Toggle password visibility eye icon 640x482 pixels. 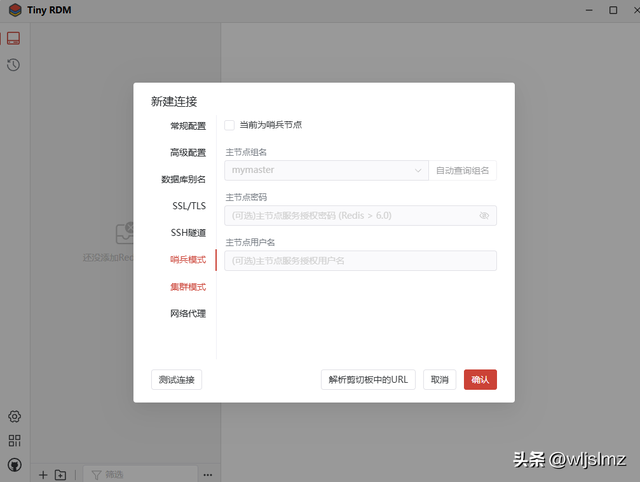coord(484,215)
